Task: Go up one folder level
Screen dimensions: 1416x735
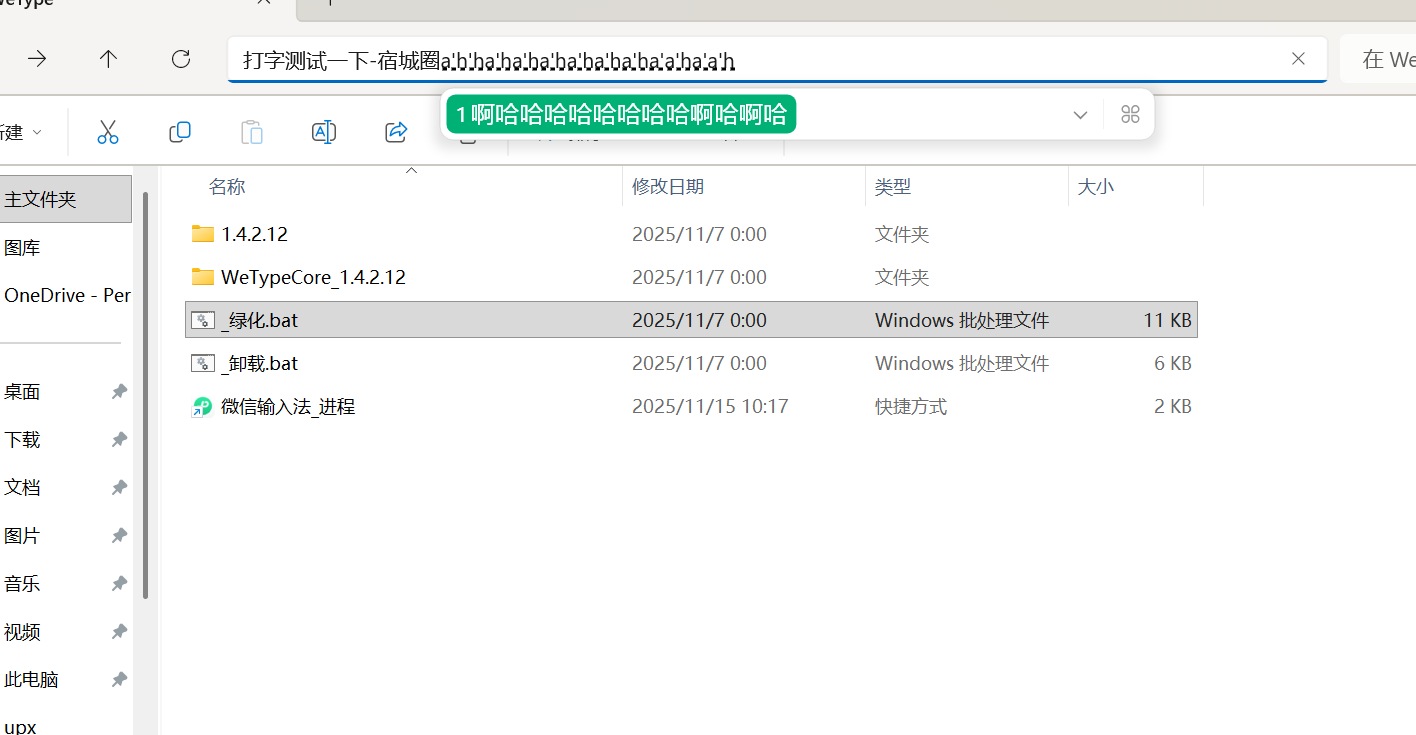Action: pos(109,59)
